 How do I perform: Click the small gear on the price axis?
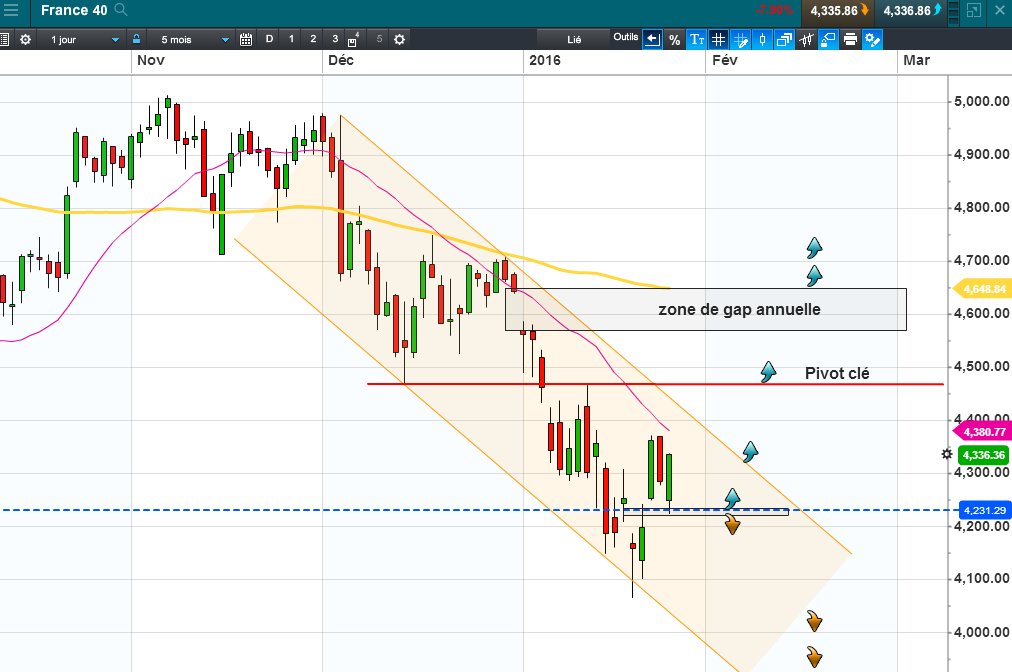(x=946, y=454)
